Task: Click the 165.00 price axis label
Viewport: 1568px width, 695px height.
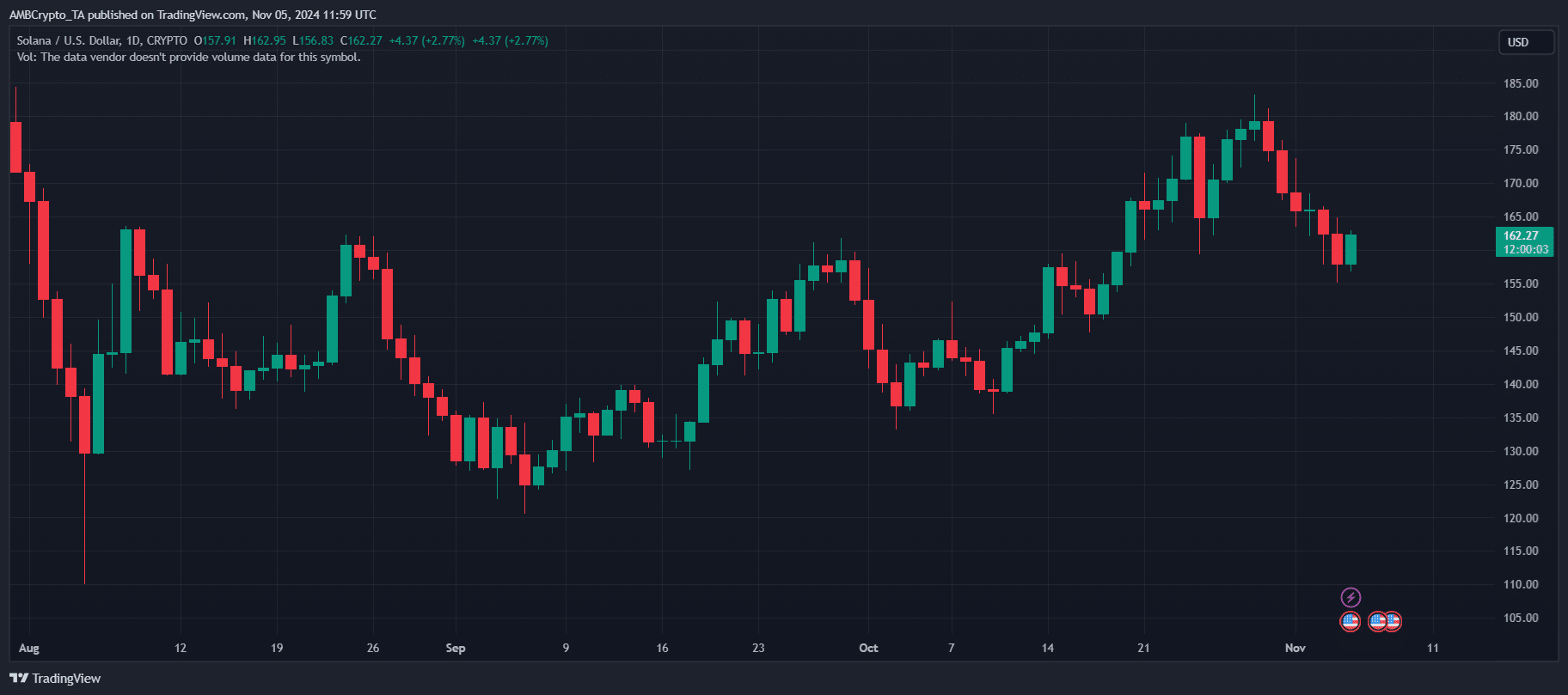Action: (1521, 216)
